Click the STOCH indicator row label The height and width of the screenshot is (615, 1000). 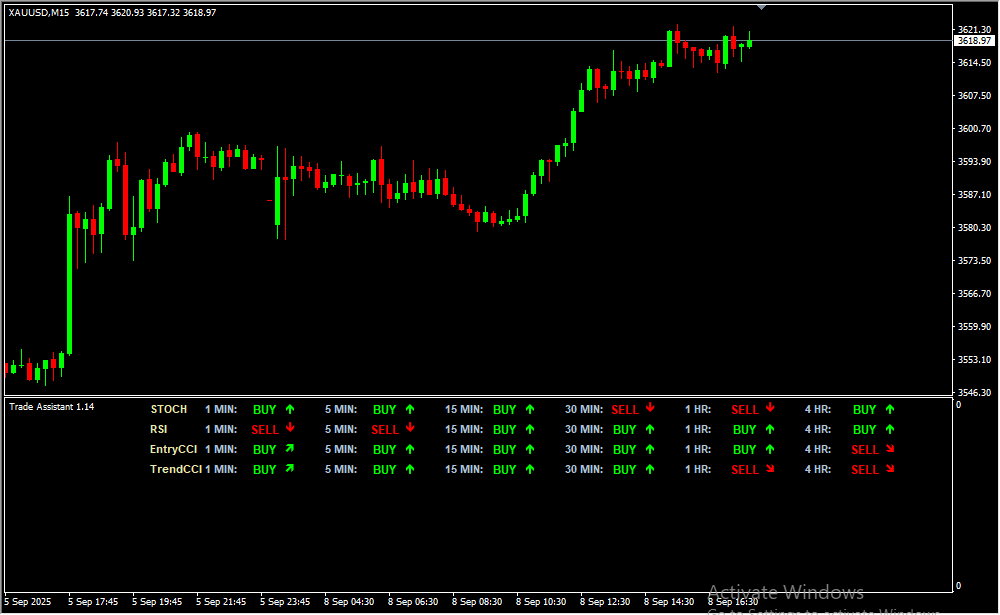tap(168, 409)
